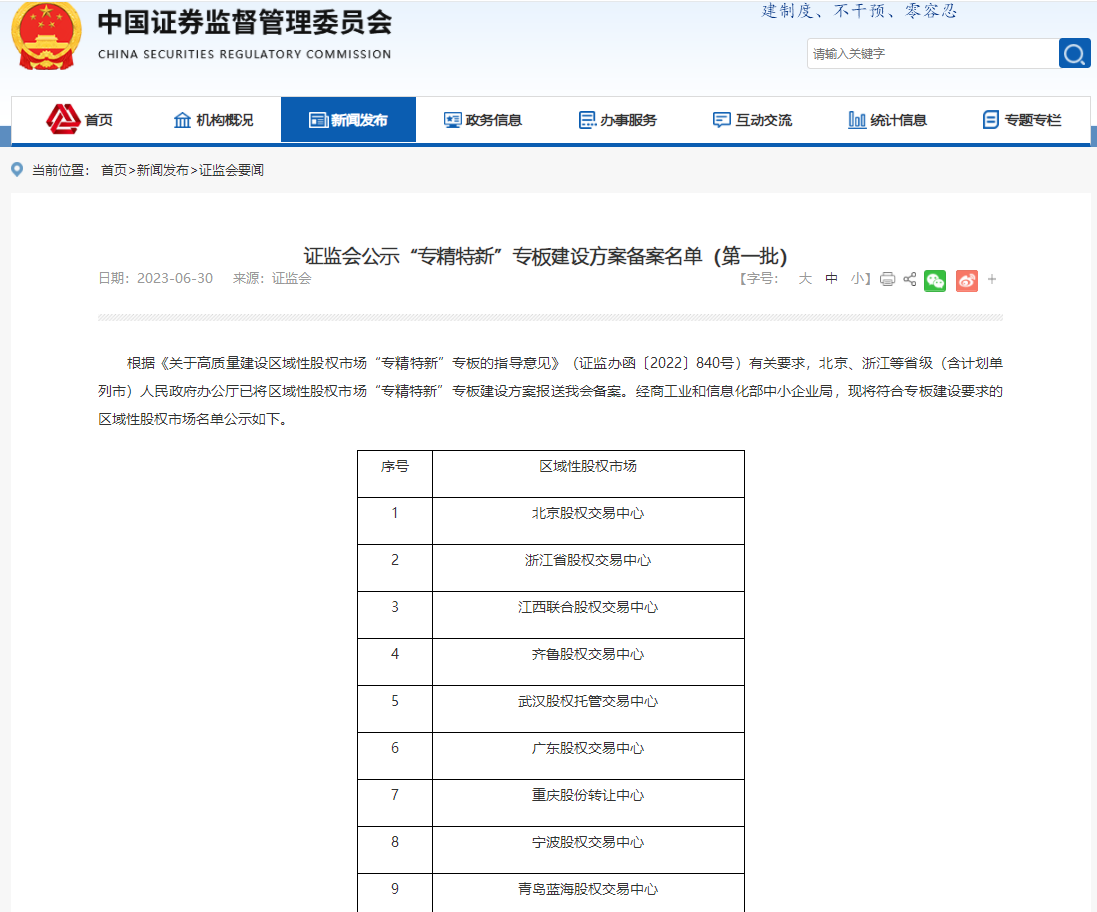Viewport: 1097px width, 912px height.
Task: Click the location pin icon
Action: [x=17, y=170]
